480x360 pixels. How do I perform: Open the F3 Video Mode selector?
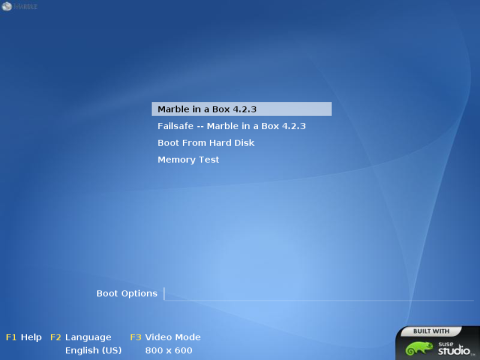[165, 337]
